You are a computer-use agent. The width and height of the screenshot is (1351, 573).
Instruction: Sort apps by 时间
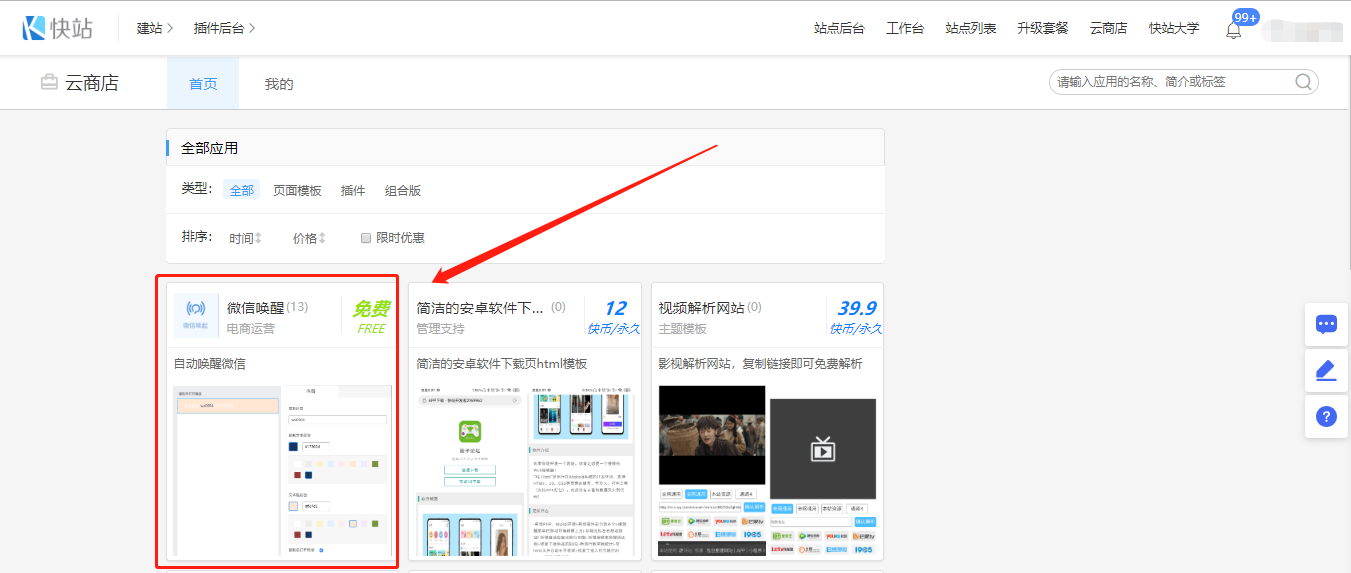tap(245, 238)
